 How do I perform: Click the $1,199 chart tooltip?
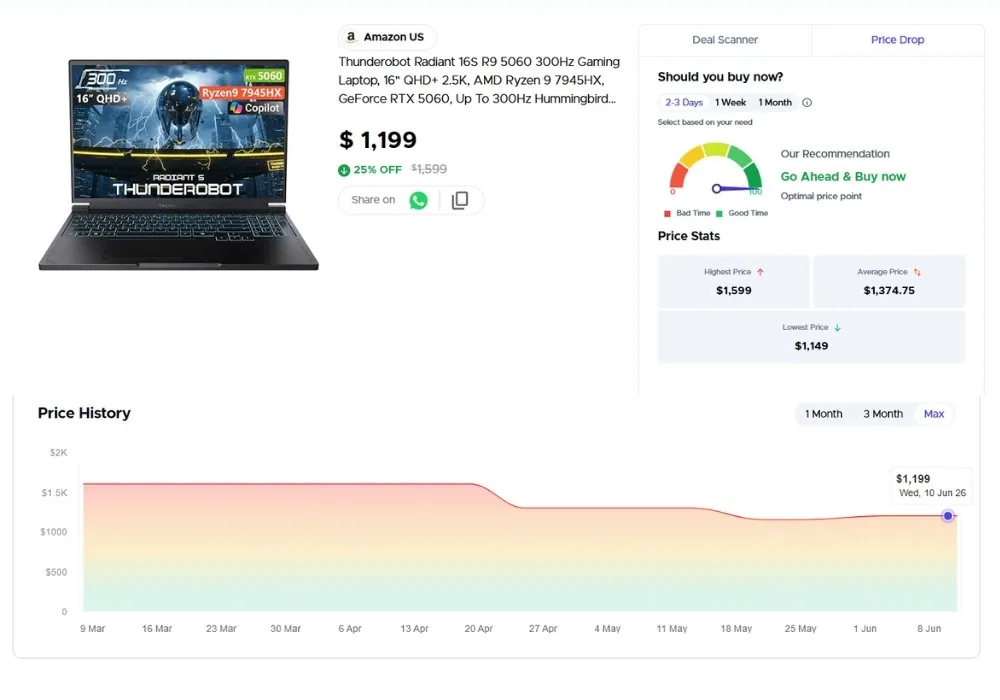931,486
